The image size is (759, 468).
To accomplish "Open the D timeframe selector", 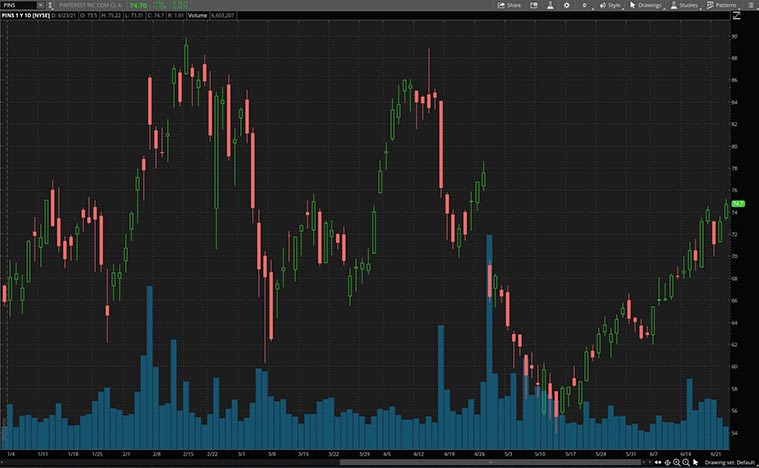I will [586, 5].
